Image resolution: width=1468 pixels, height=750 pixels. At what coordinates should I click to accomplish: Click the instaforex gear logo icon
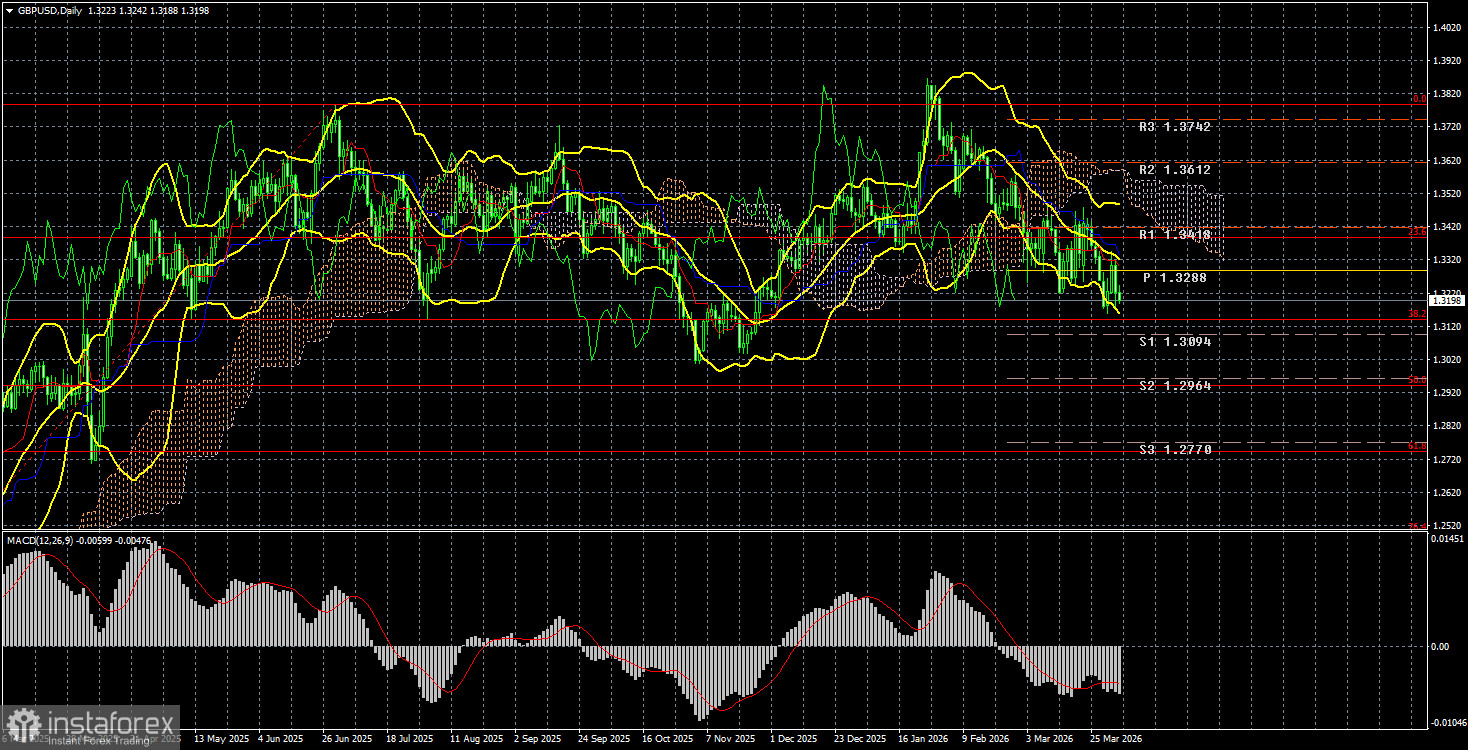22,724
